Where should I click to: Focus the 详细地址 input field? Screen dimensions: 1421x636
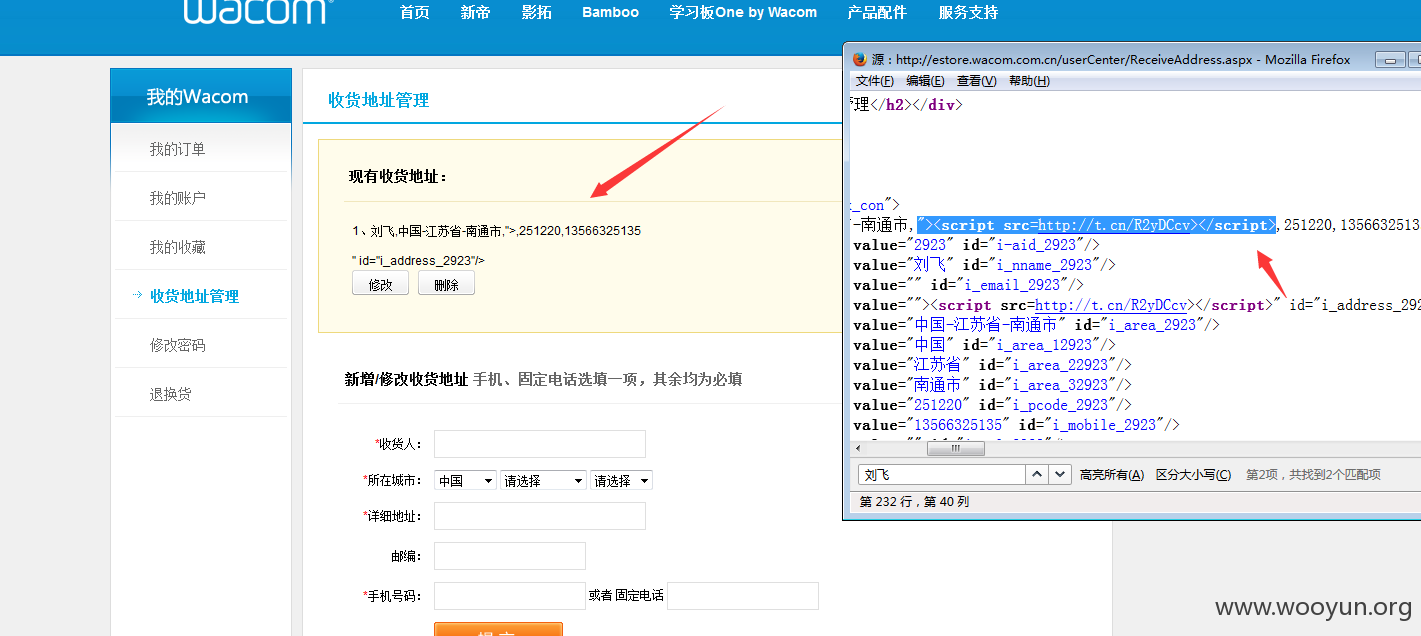540,516
